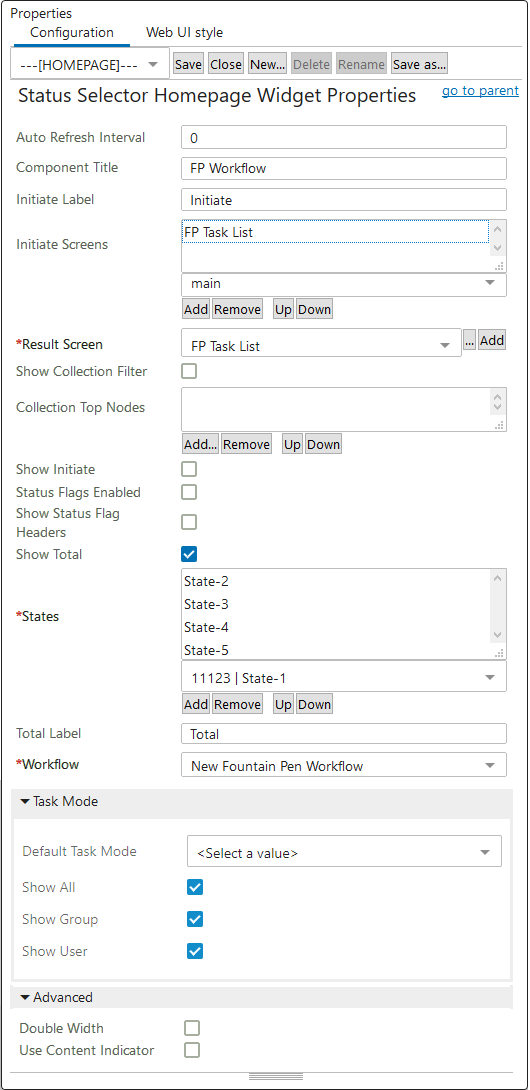Click the ellipsis button beside Result Screen
The height and width of the screenshot is (1090, 530).
click(x=469, y=341)
